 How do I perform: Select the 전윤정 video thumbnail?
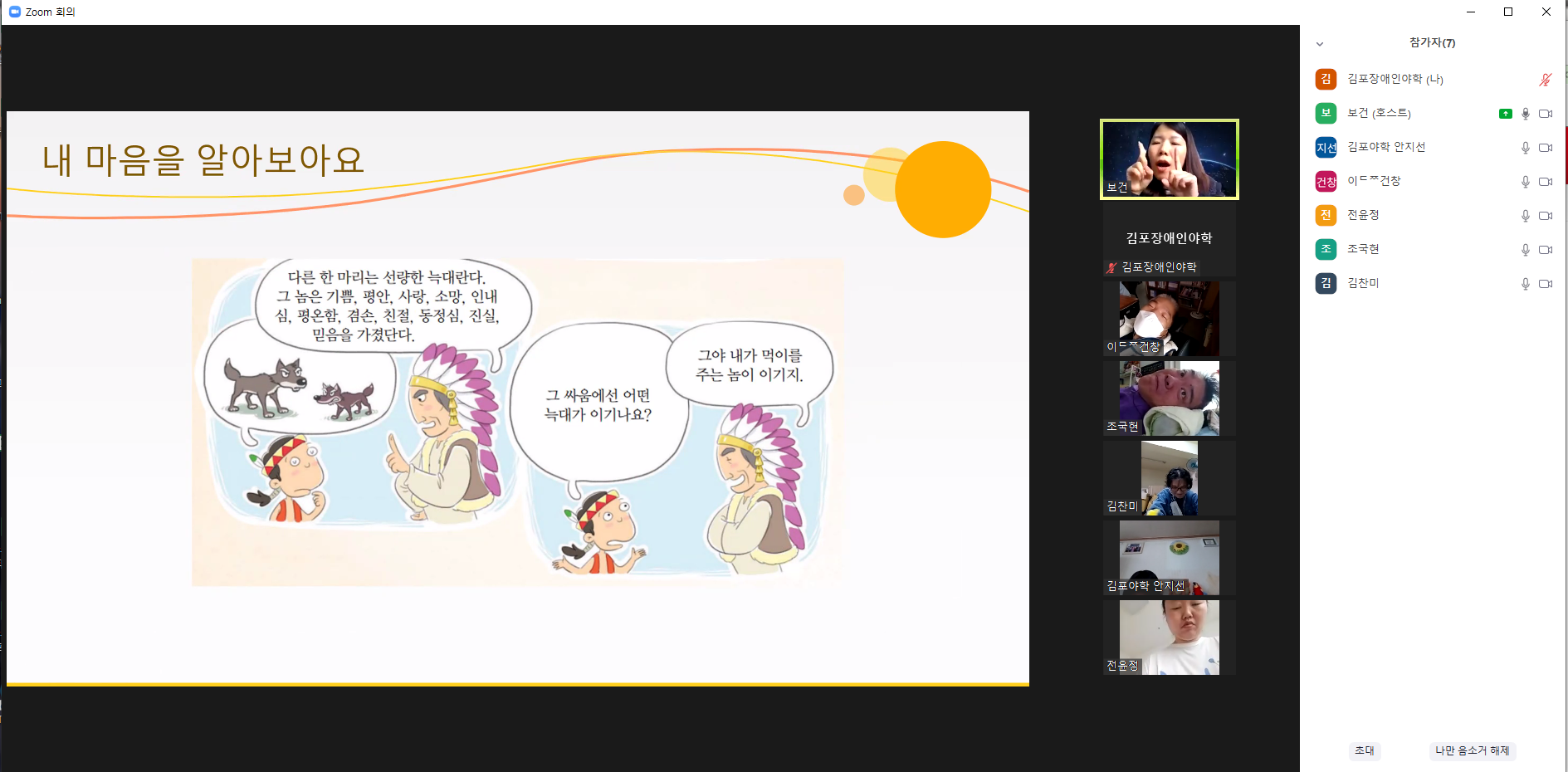(x=1169, y=638)
